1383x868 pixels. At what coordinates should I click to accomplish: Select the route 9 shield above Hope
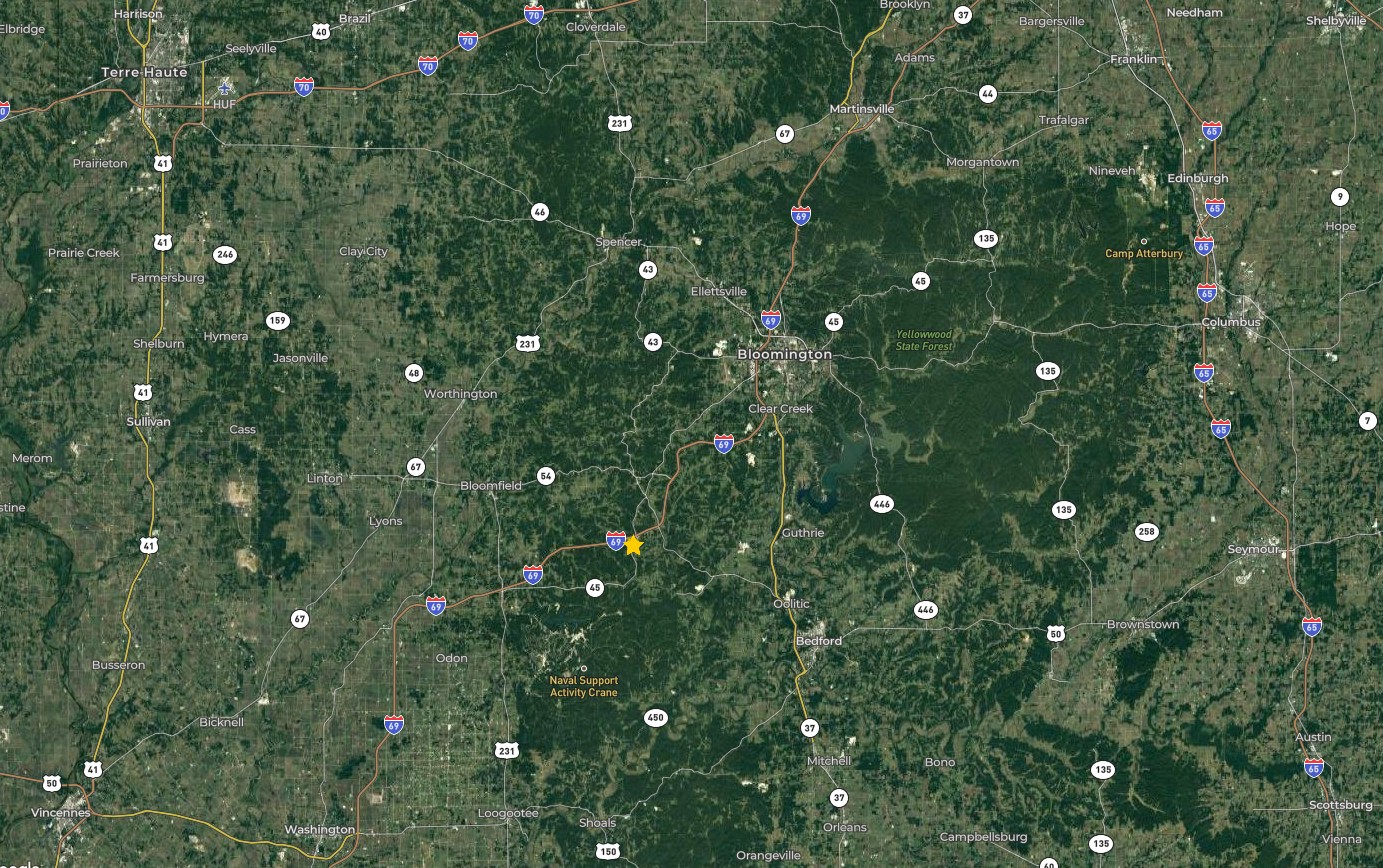tap(1340, 197)
